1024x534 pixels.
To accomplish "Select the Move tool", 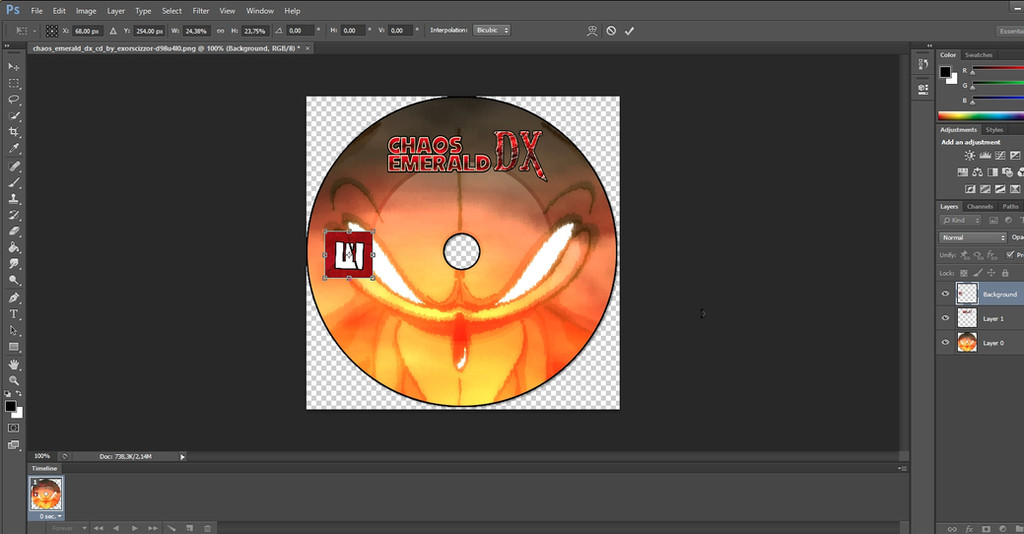I will click(x=14, y=67).
